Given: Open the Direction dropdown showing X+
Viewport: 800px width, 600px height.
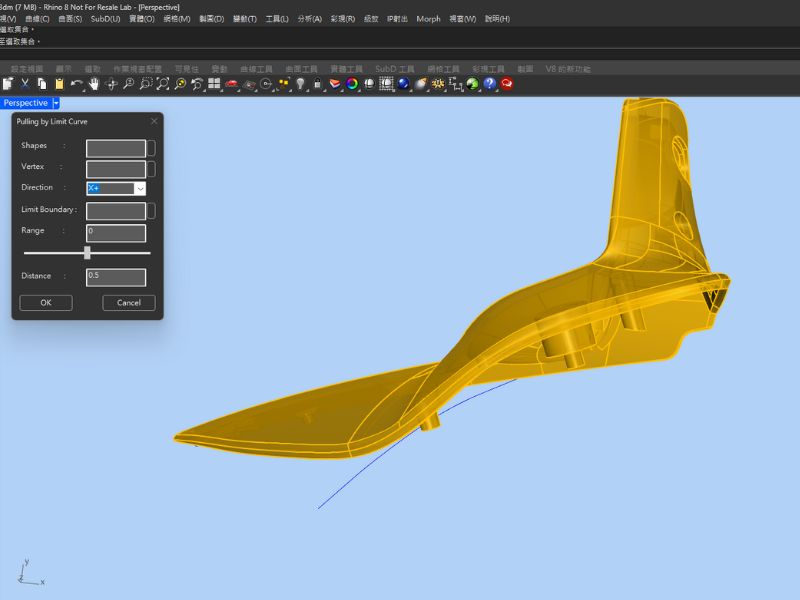Looking at the screenshot, I should pos(139,188).
